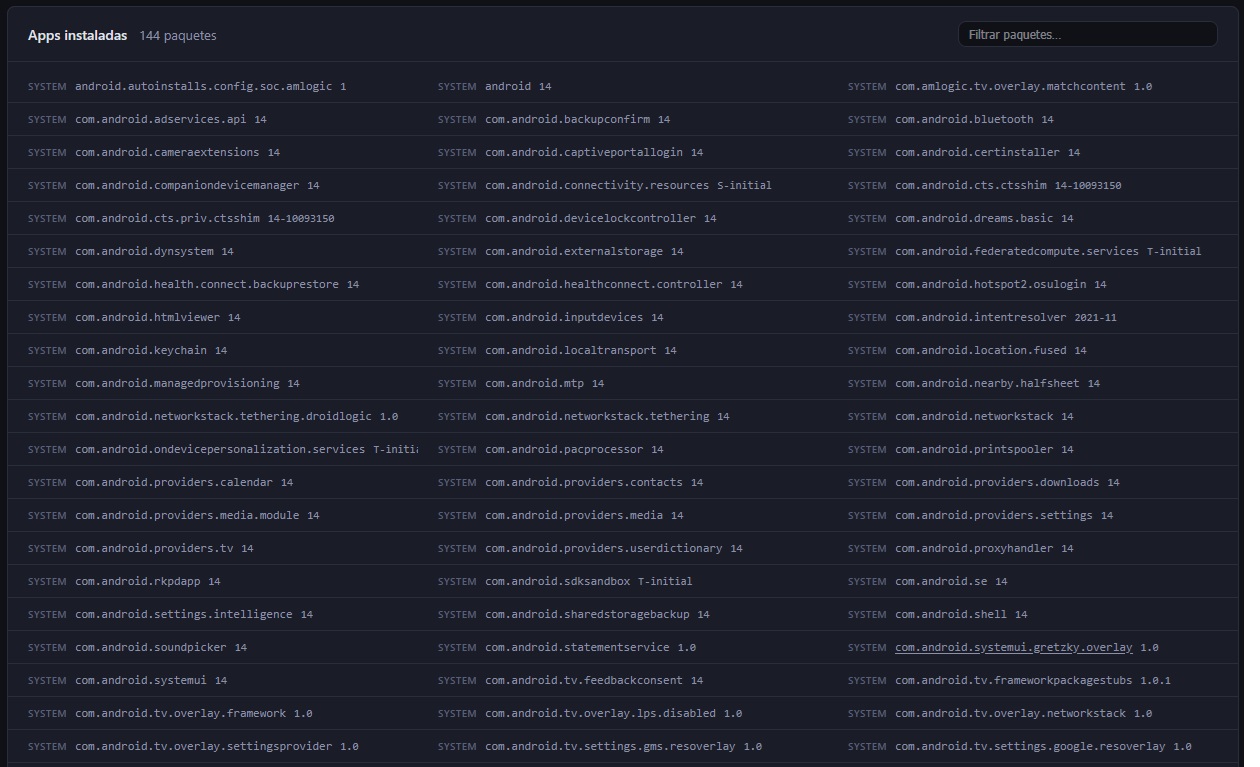Screen dimensions: 1260x767
Task: Click com.android.pacprocessor entry
Action: (564, 449)
